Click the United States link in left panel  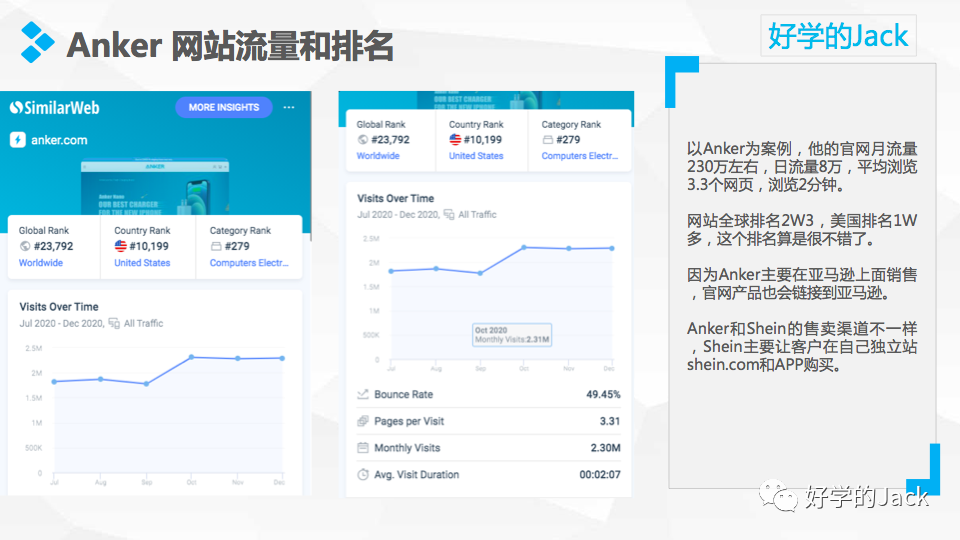point(142,263)
